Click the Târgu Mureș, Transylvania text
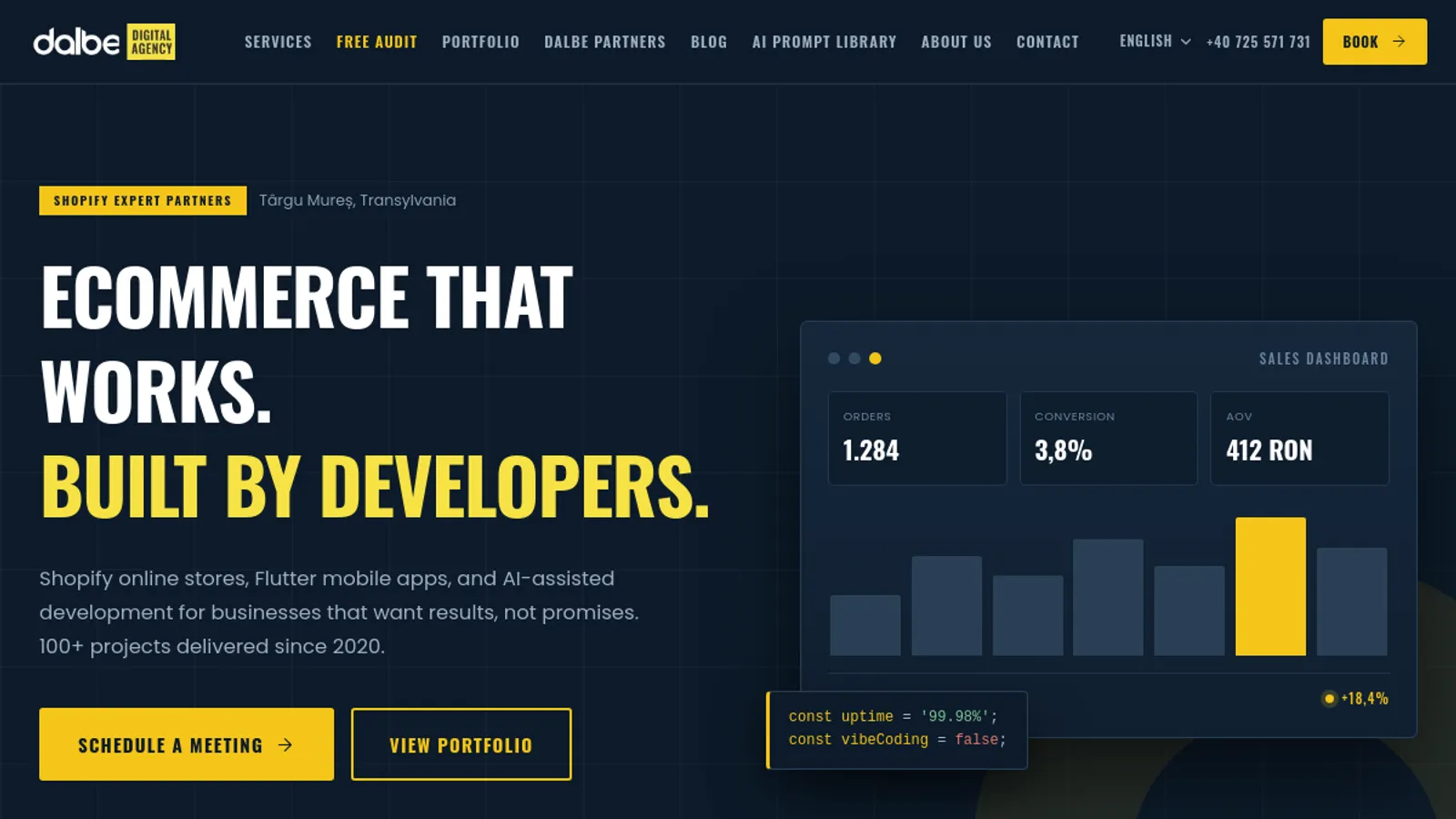This screenshot has height=819, width=1456. click(358, 200)
